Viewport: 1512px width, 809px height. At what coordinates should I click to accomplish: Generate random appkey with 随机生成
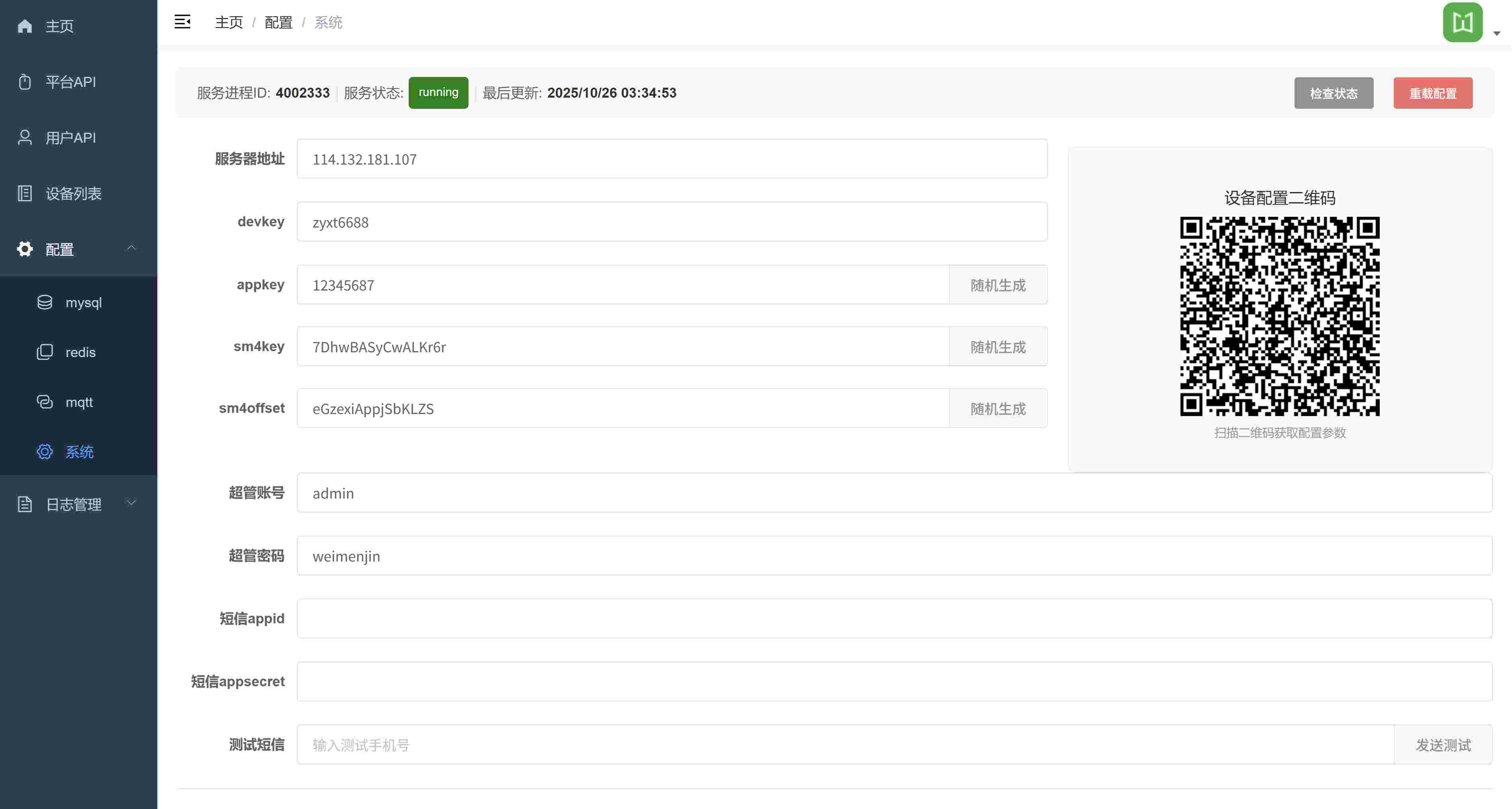click(997, 285)
